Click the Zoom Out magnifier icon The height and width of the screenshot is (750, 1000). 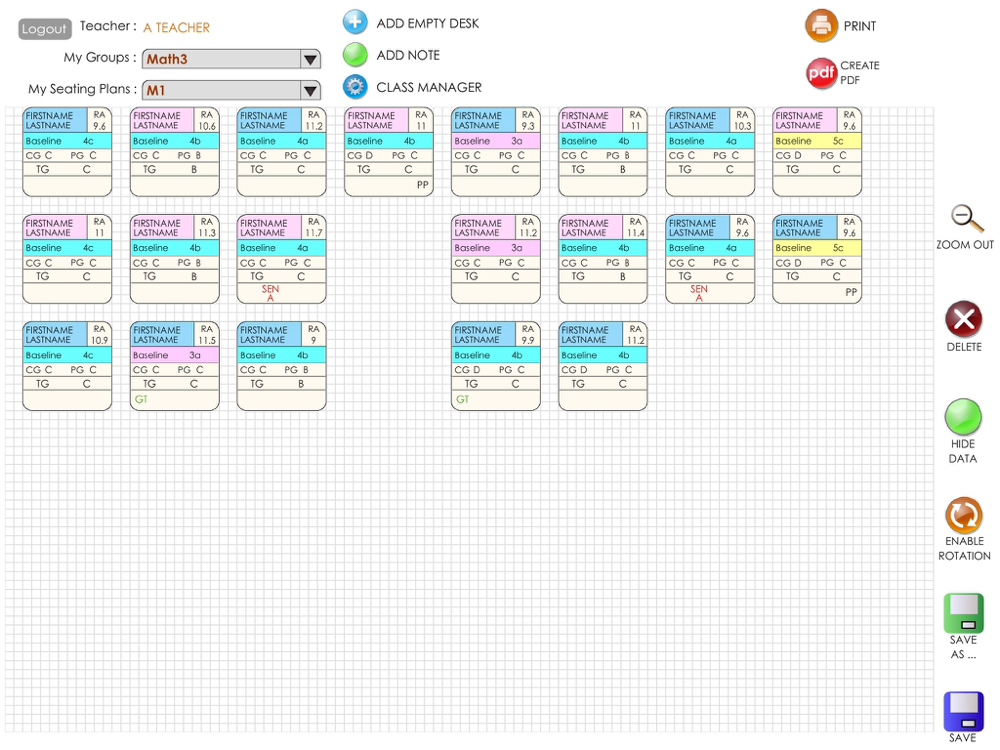(967, 218)
